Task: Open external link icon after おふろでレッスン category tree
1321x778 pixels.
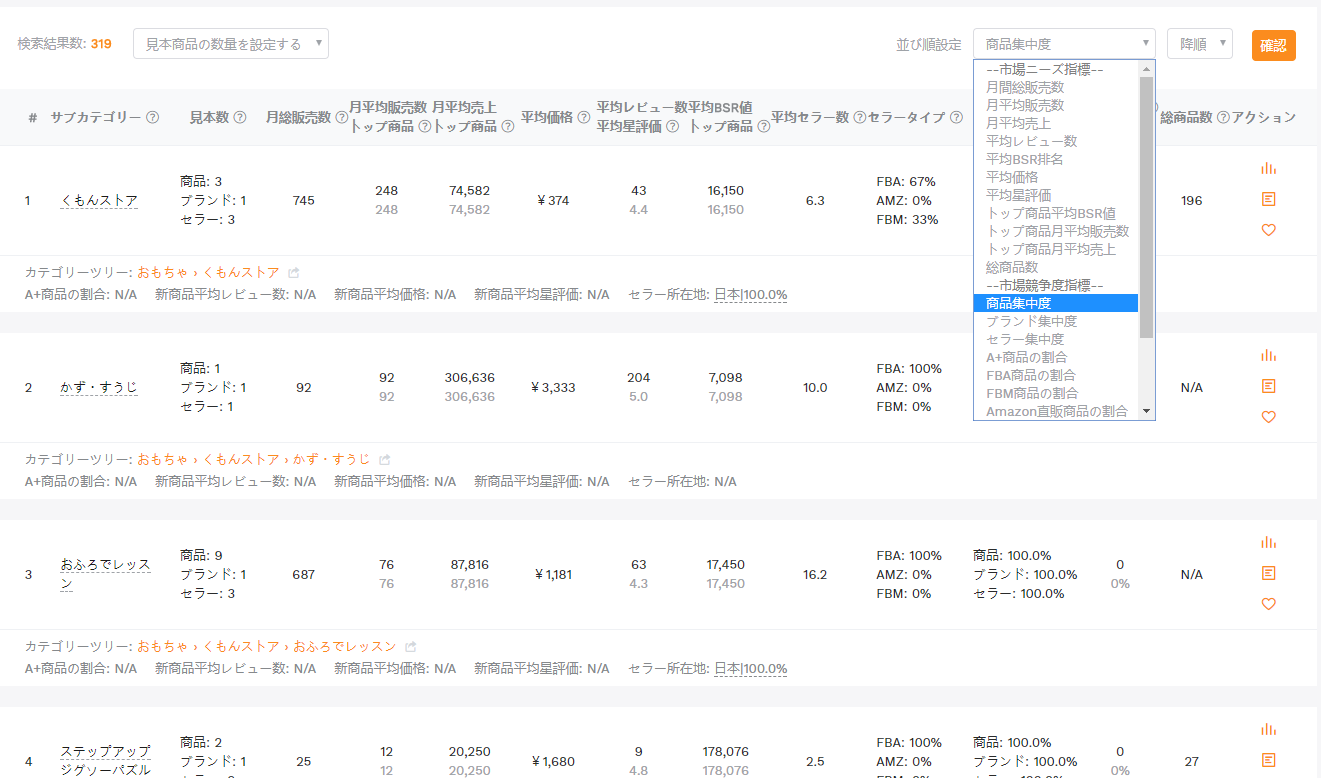Action: [410, 646]
